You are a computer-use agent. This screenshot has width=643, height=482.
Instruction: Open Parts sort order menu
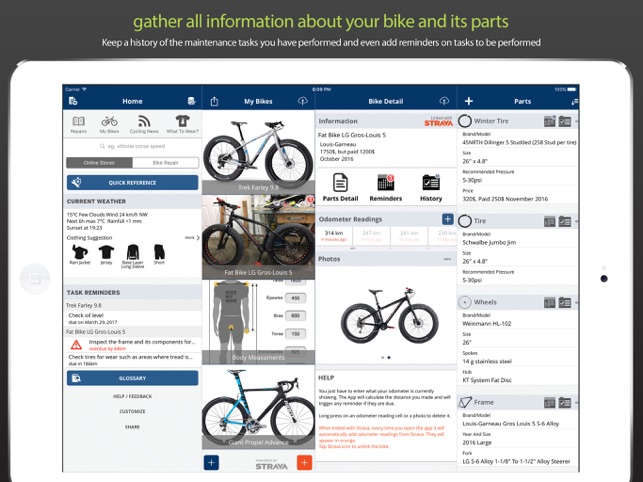pos(575,101)
